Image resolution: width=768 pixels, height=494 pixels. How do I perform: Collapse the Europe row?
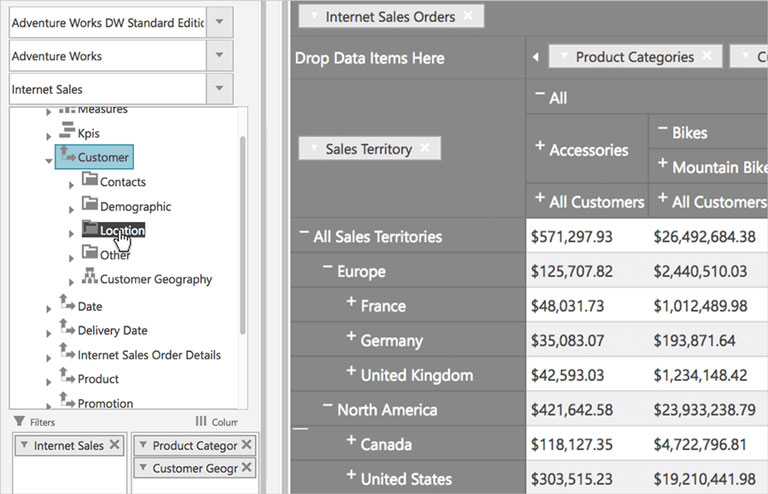(x=328, y=270)
